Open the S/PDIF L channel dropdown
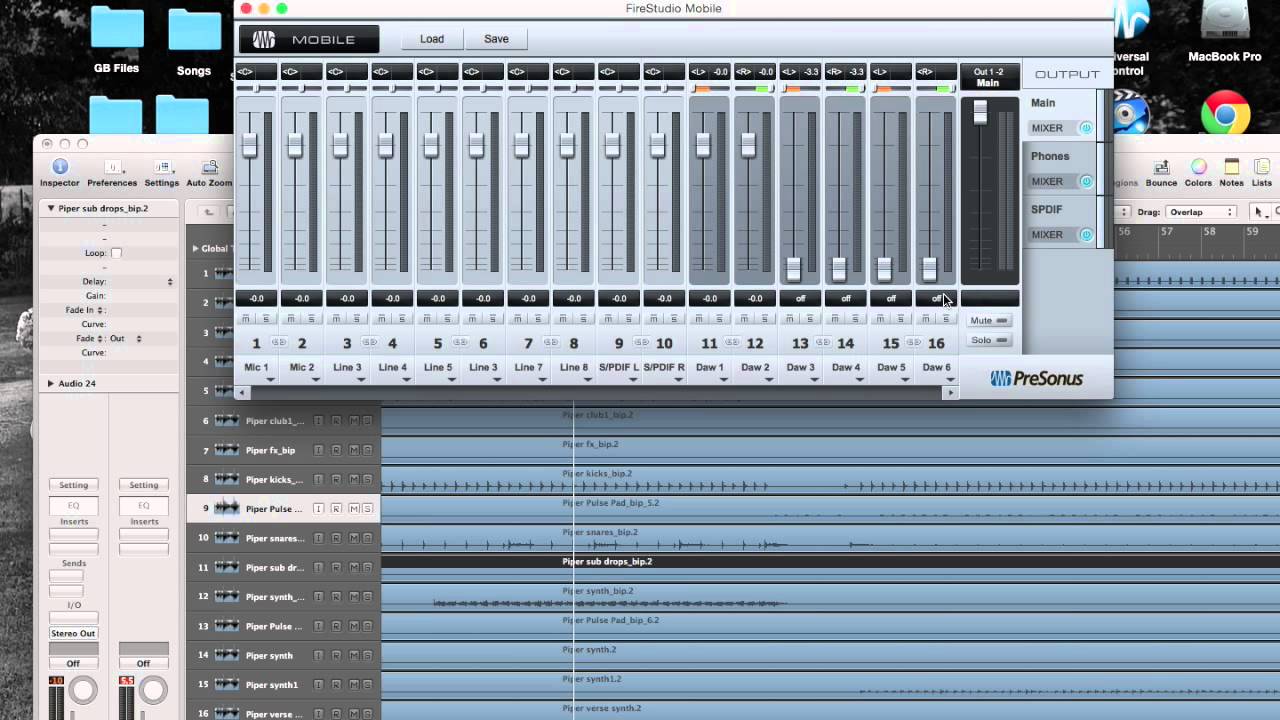The image size is (1280, 720). 633,379
